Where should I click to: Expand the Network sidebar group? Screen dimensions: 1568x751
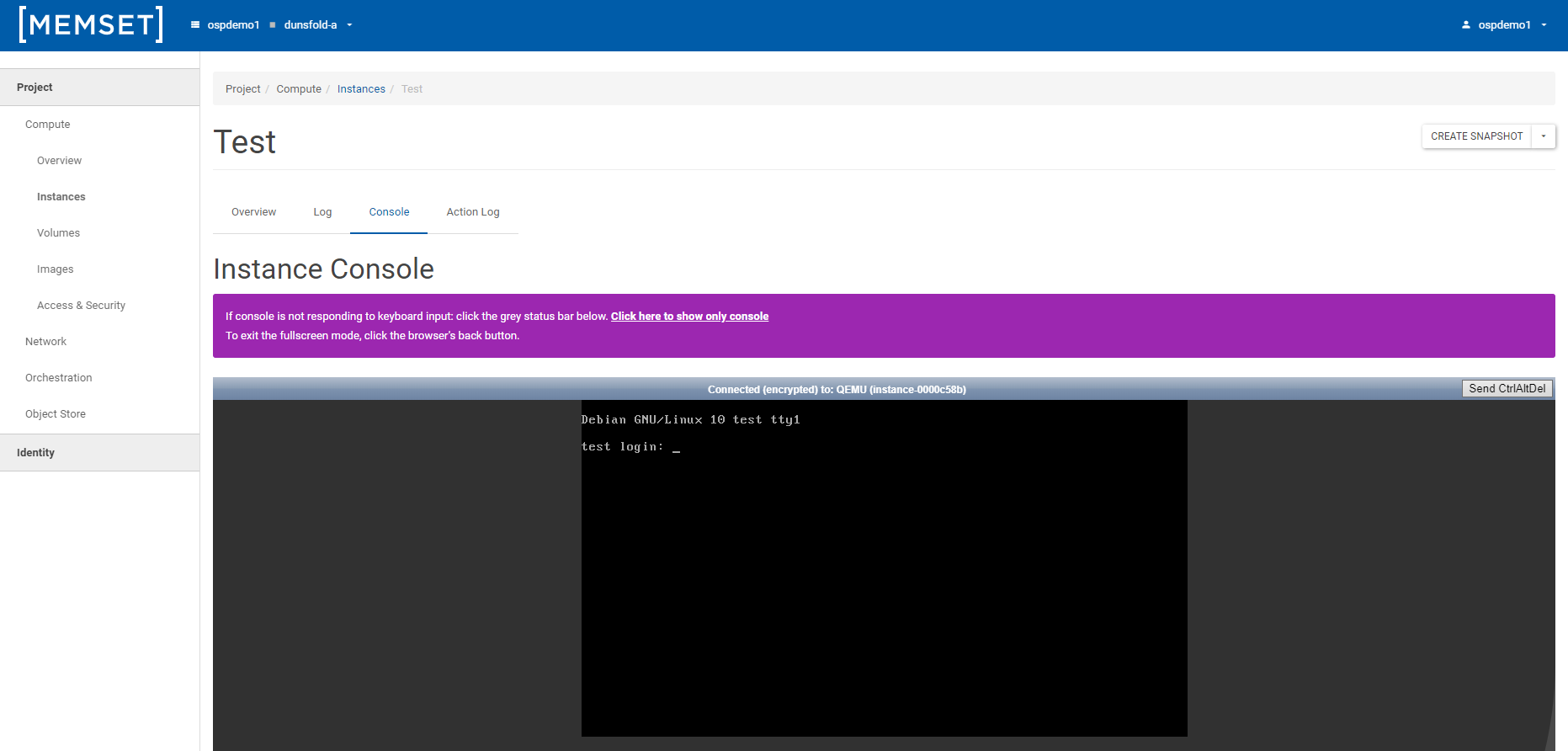click(x=99, y=342)
